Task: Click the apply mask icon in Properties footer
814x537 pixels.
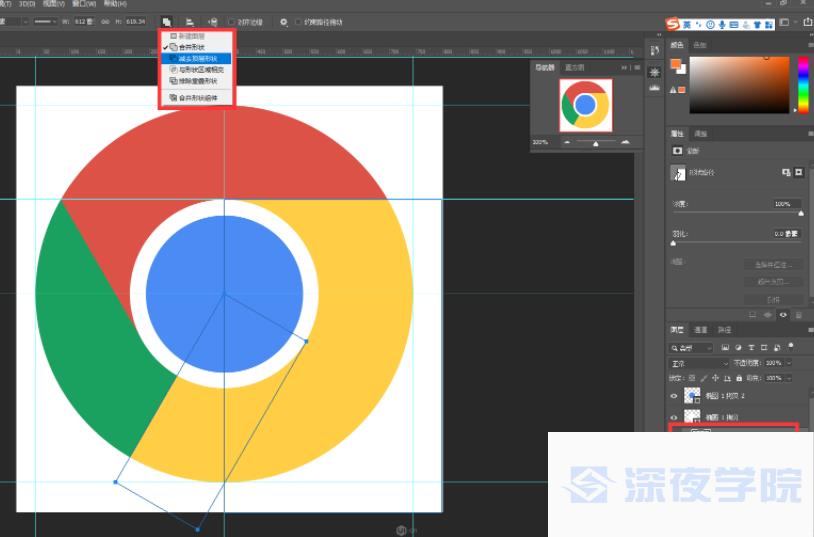Action: tap(768, 315)
